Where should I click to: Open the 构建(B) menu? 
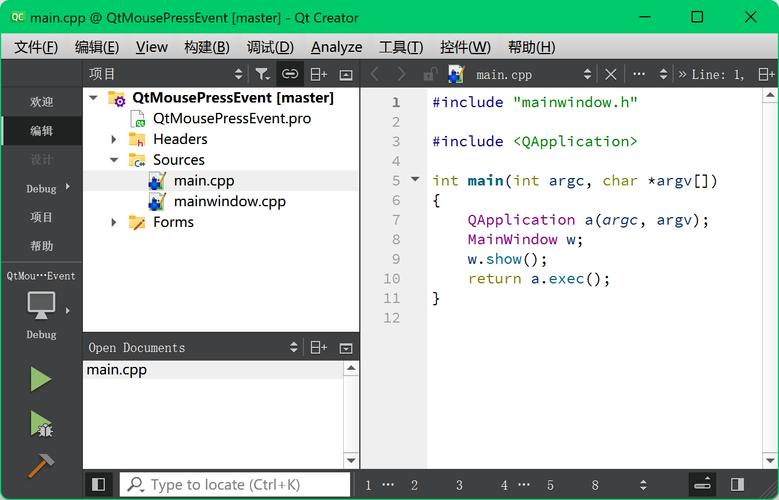[207, 47]
